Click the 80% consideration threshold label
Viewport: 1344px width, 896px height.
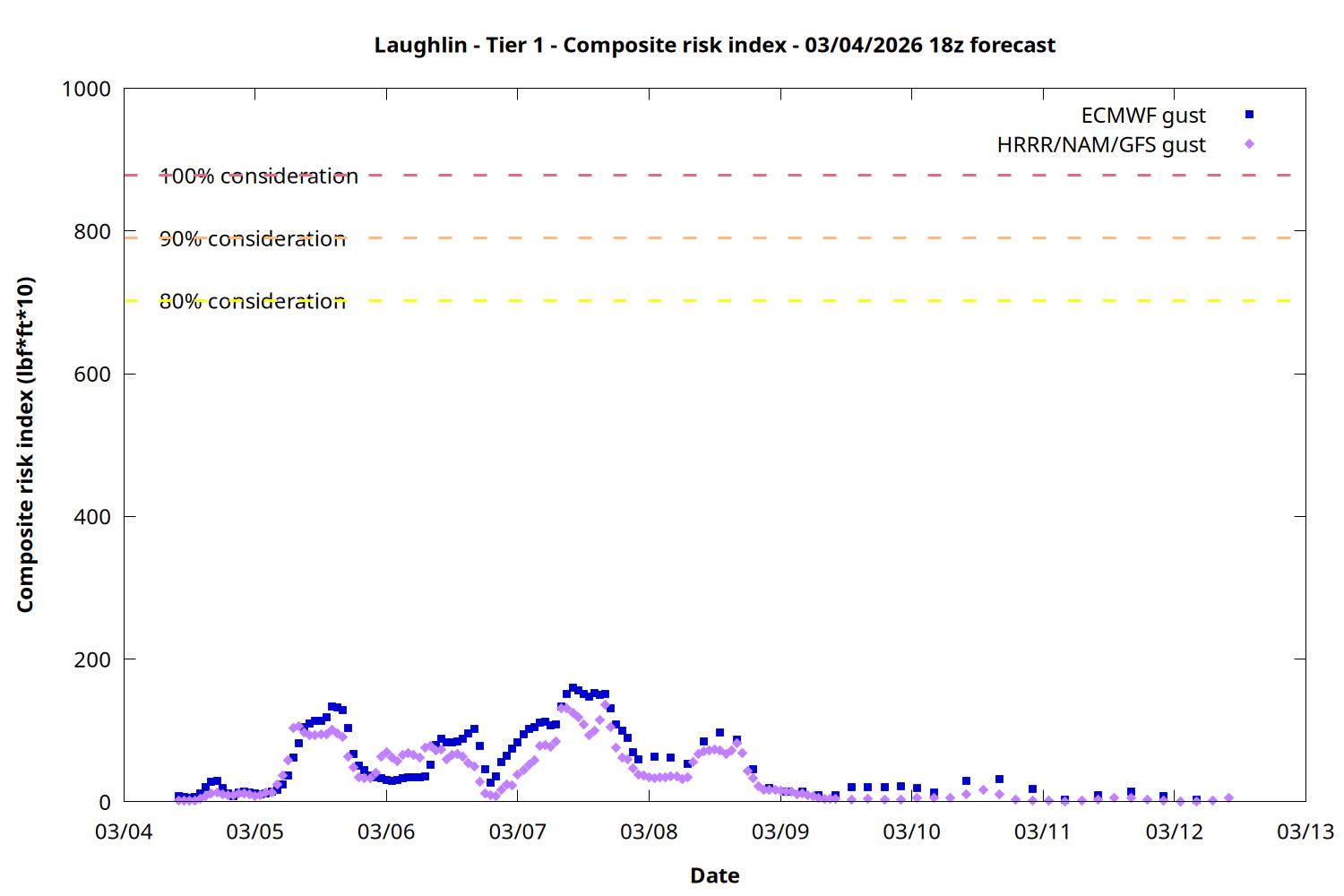pos(253,302)
